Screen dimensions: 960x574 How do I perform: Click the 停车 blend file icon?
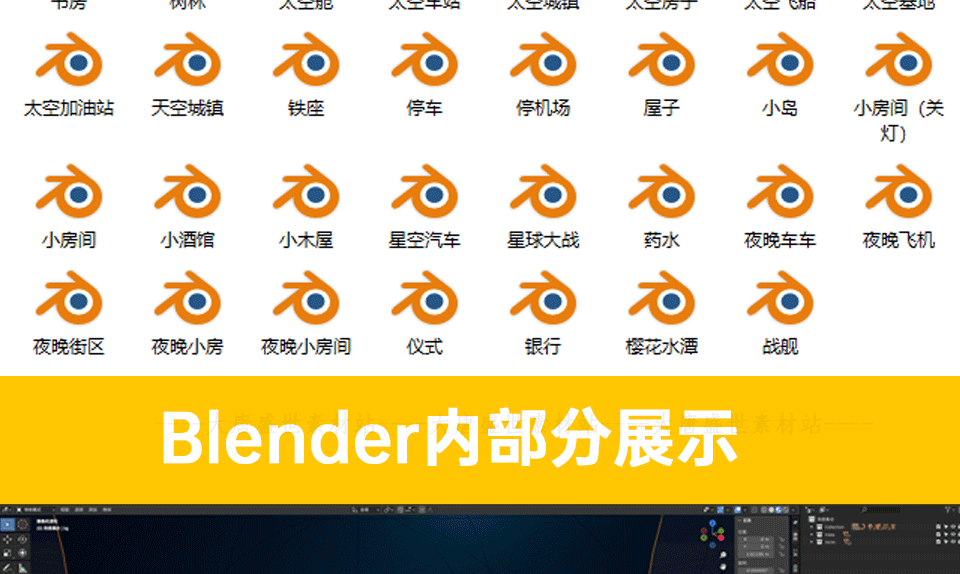tap(424, 61)
